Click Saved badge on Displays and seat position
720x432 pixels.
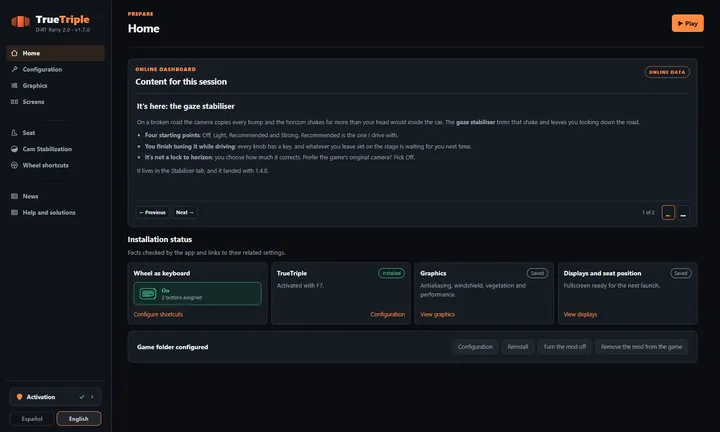pyautogui.click(x=681, y=273)
